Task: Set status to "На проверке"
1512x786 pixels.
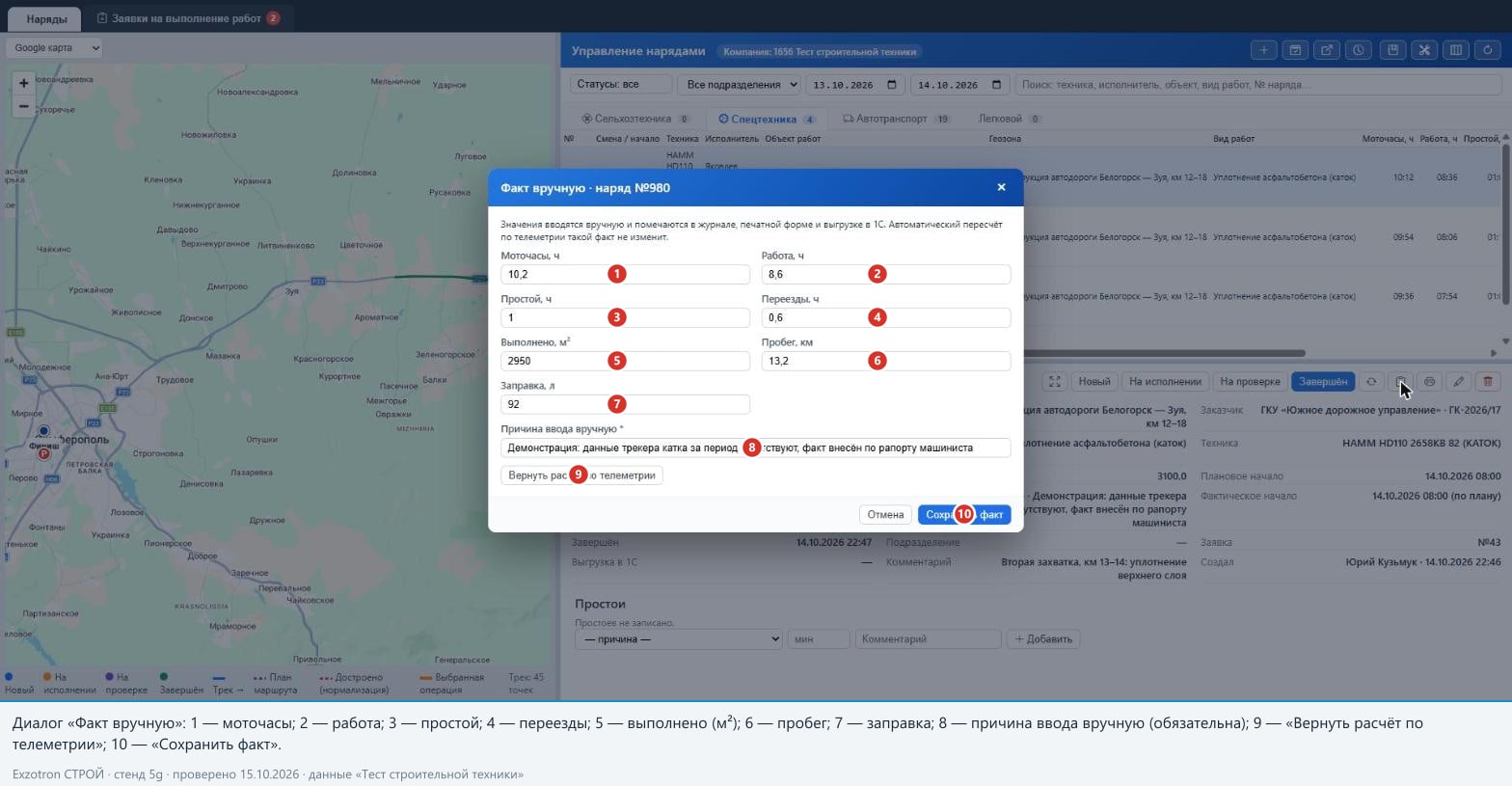Action: click(1250, 382)
